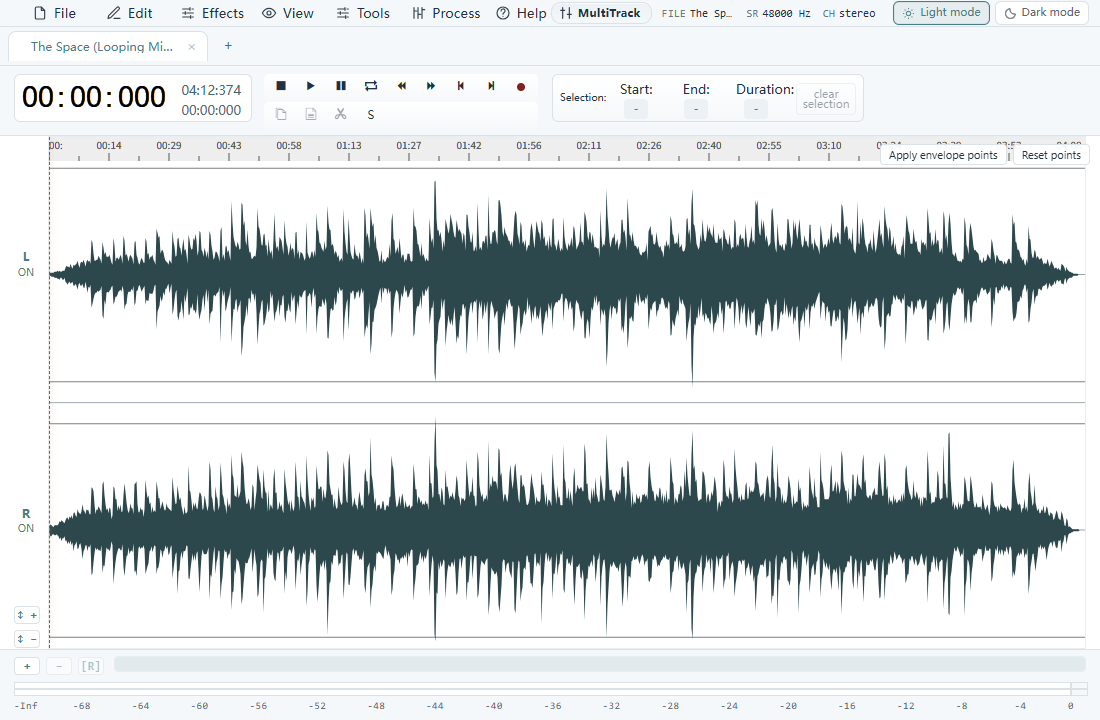
Task: Toggle the loop playback icon
Action: tap(371, 86)
